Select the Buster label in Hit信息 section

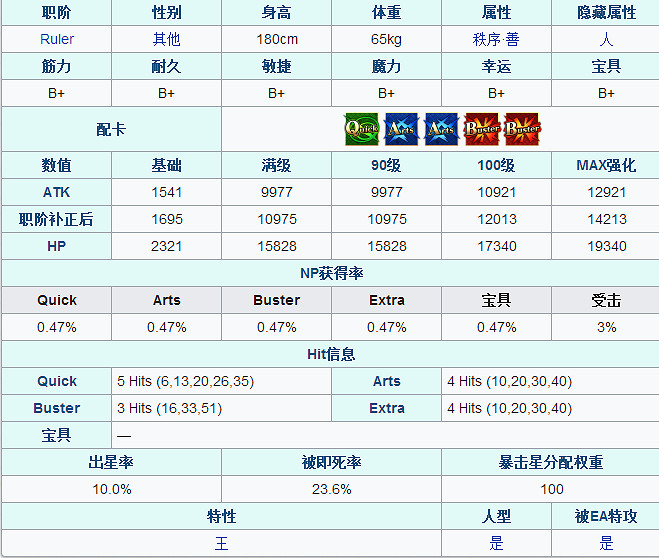coord(57,408)
